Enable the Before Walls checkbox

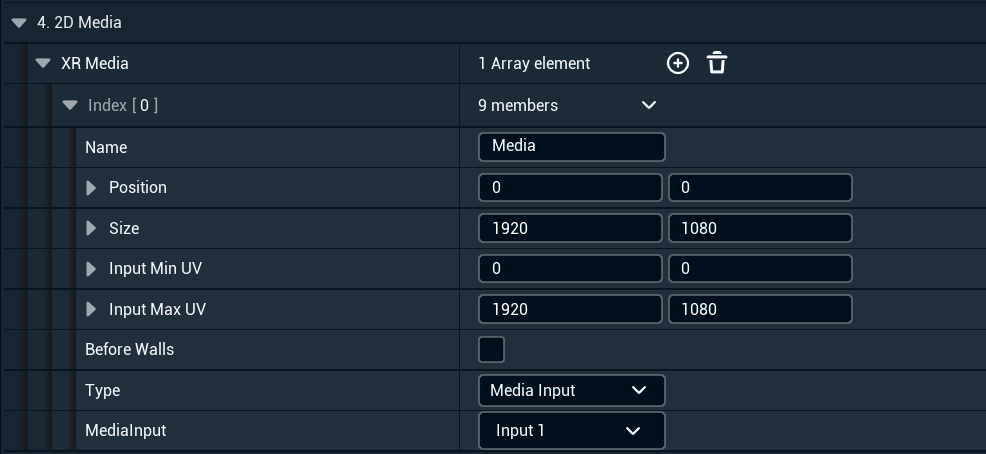coord(492,350)
